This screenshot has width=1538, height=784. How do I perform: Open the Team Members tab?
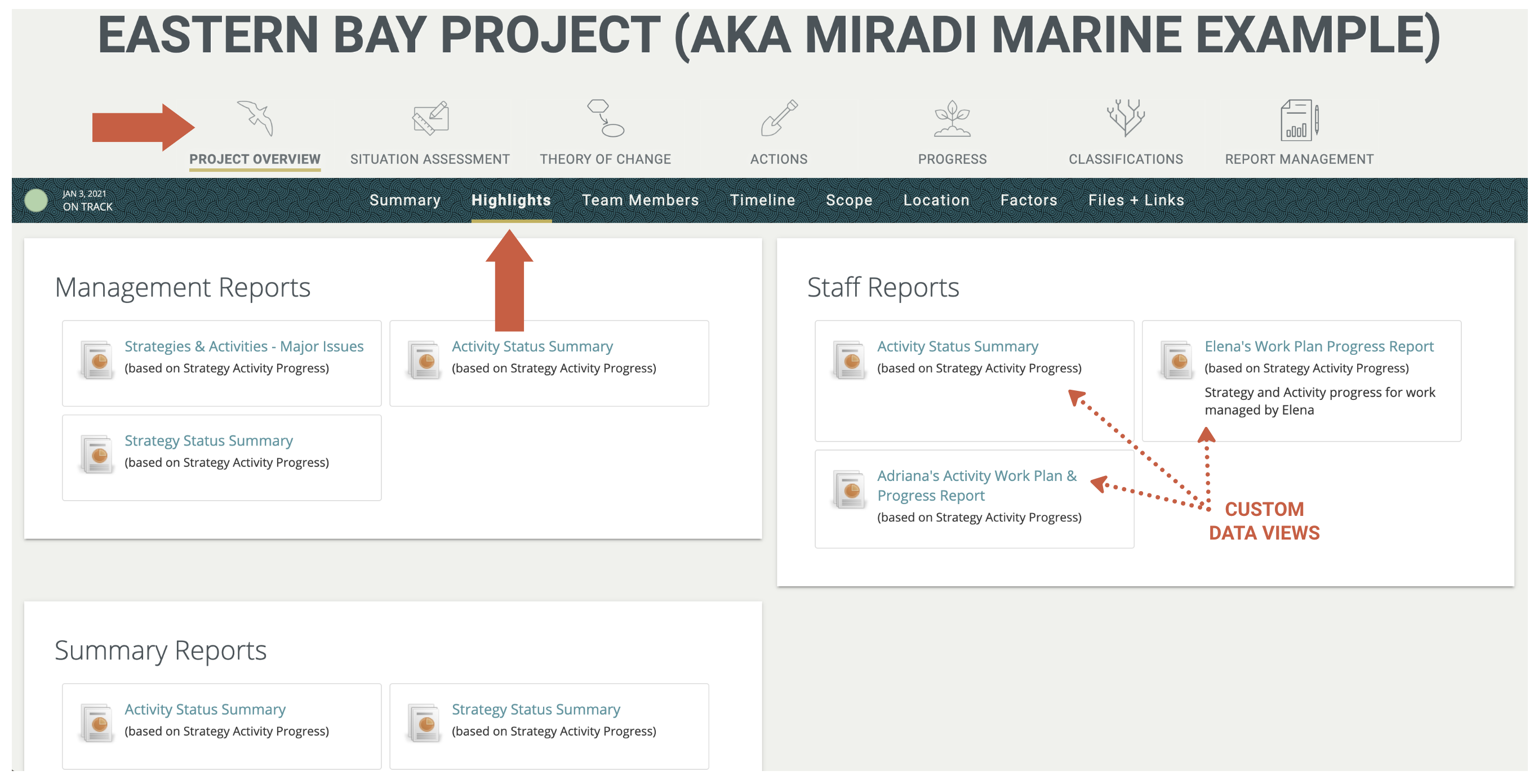point(640,200)
